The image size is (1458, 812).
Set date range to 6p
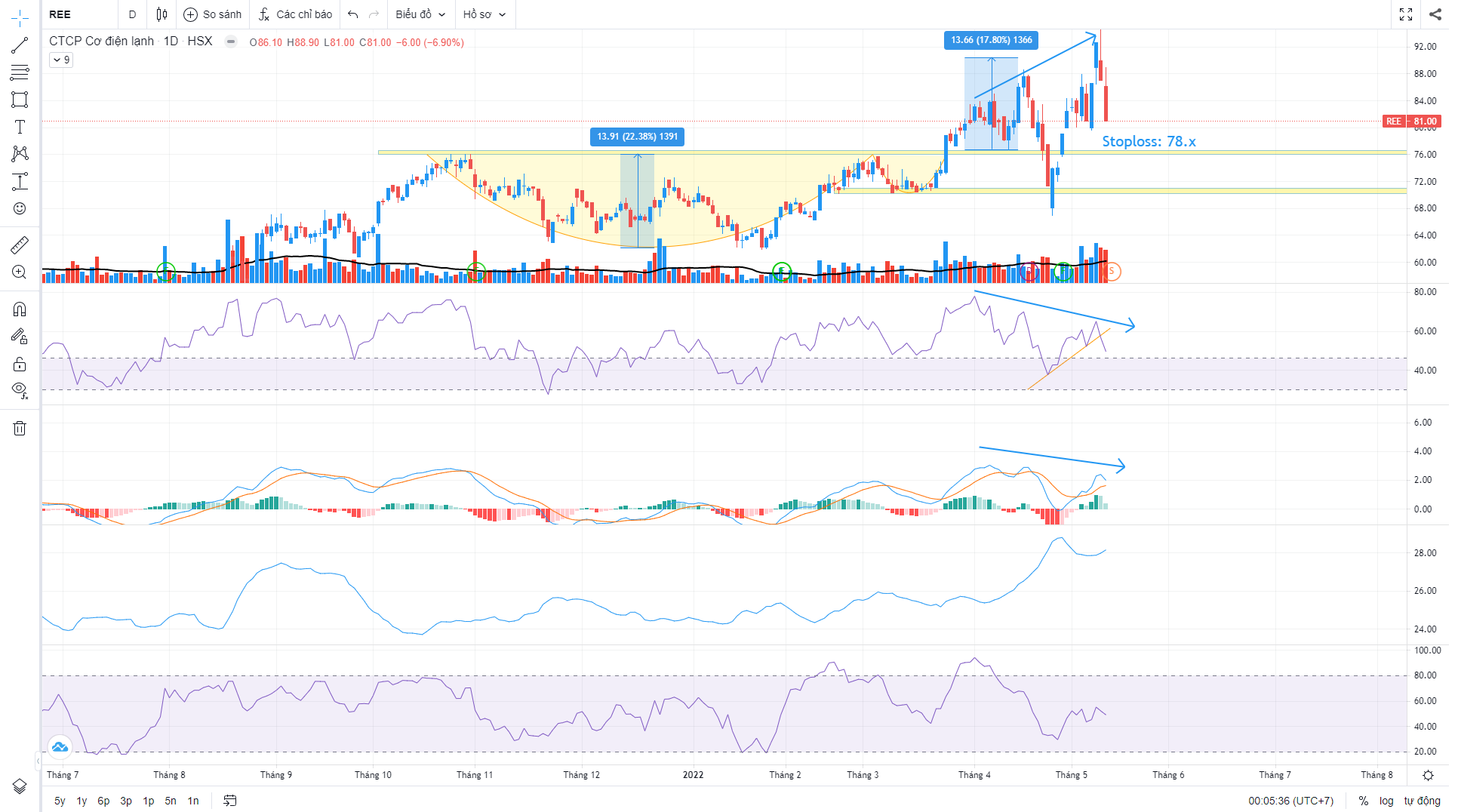pos(103,801)
